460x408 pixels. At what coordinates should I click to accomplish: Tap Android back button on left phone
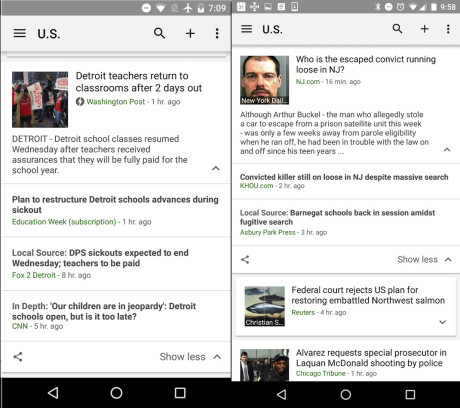click(x=53, y=393)
